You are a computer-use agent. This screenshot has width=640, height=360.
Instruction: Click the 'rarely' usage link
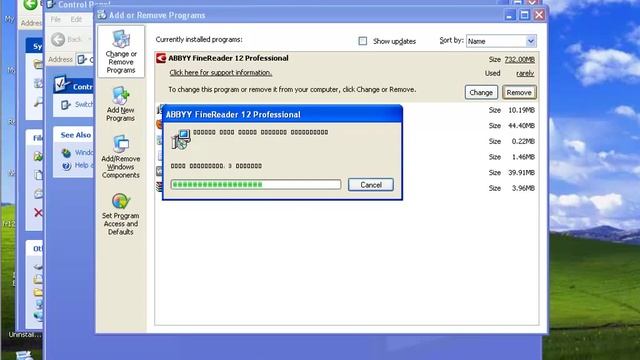point(525,73)
